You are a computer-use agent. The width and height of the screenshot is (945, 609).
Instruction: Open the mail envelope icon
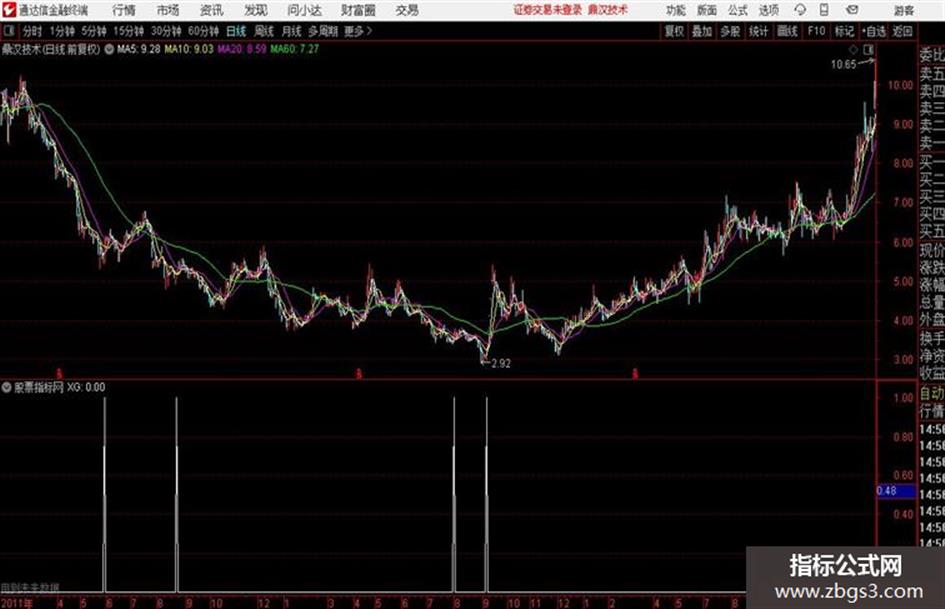pyautogui.click(x=852, y=10)
